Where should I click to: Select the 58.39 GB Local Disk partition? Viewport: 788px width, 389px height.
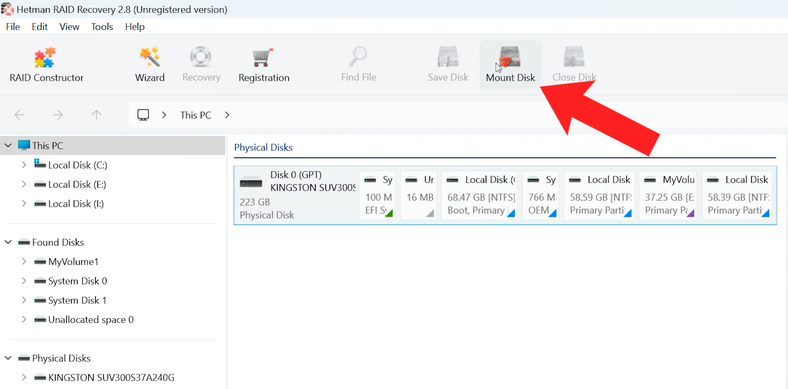pyautogui.click(x=737, y=195)
